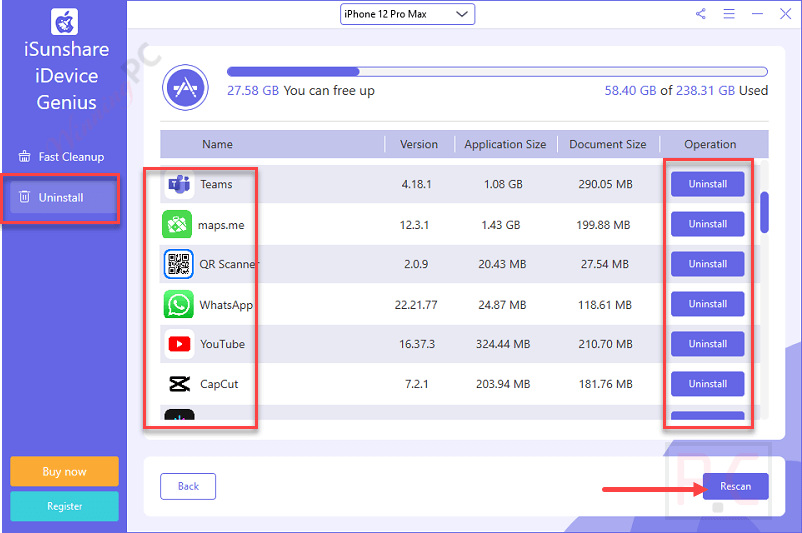
Task: Click the Register button
Action: click(64, 506)
